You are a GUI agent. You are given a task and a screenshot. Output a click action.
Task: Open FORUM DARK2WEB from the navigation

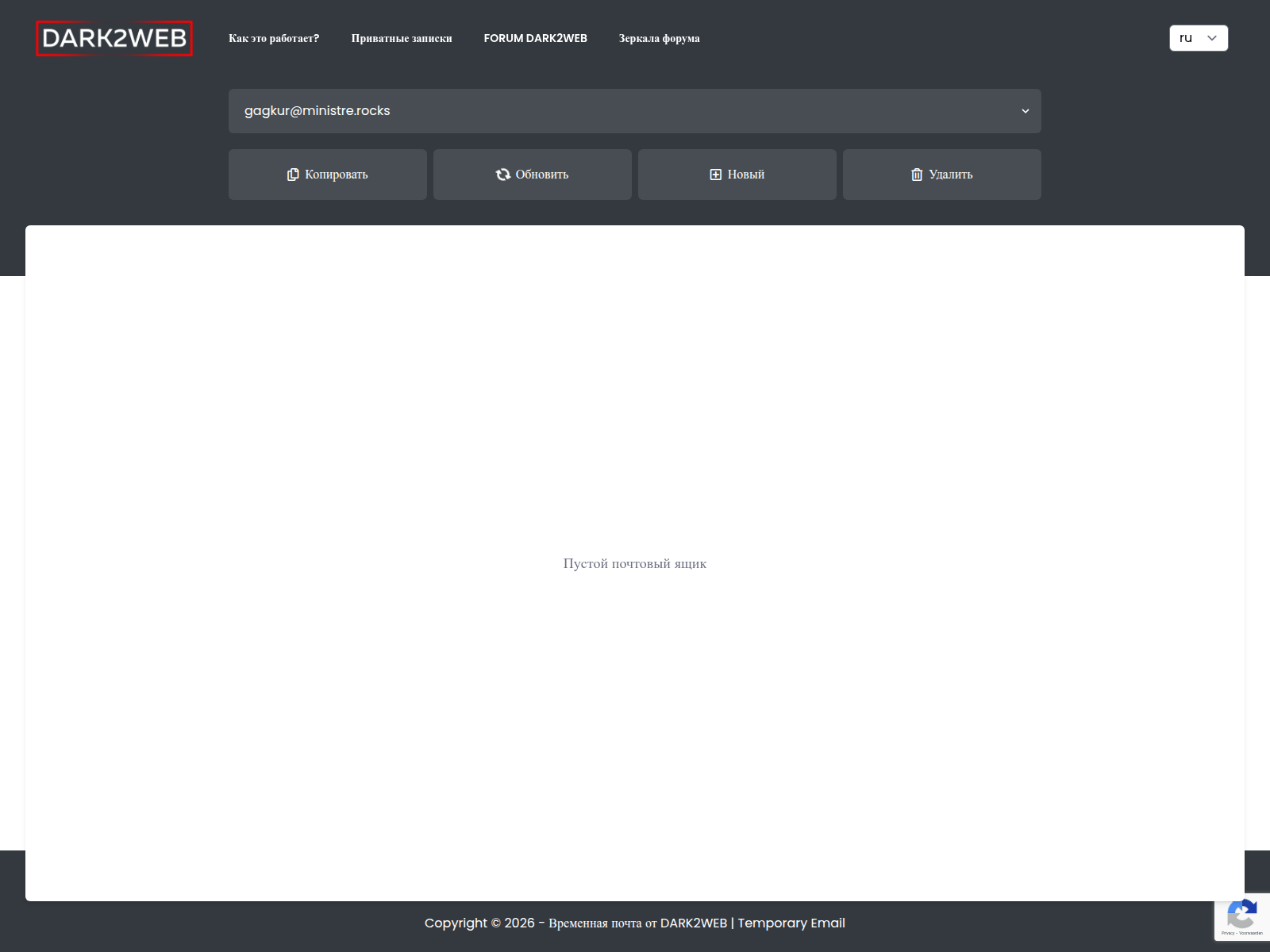(535, 38)
